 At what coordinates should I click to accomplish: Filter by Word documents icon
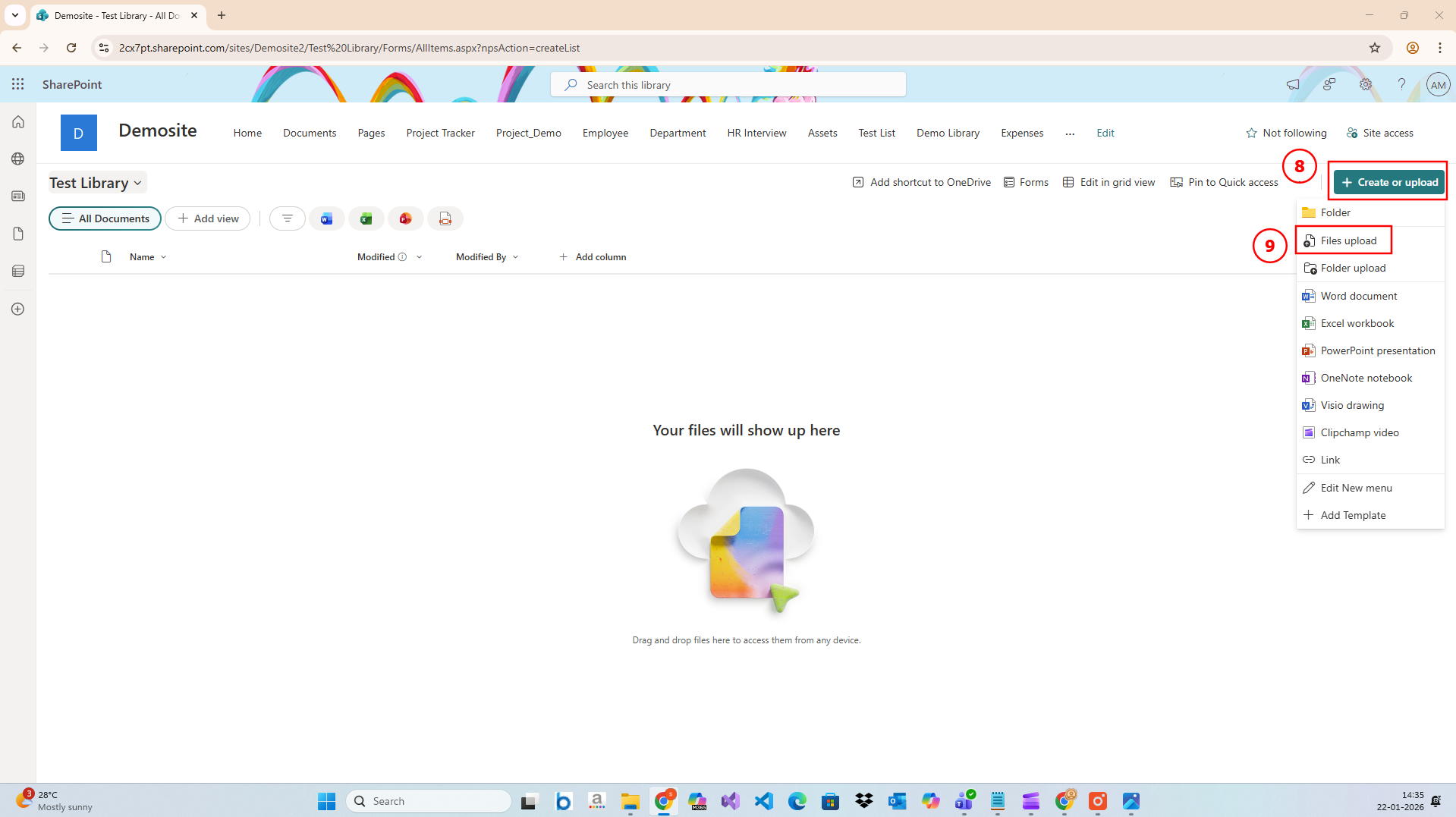click(x=327, y=218)
